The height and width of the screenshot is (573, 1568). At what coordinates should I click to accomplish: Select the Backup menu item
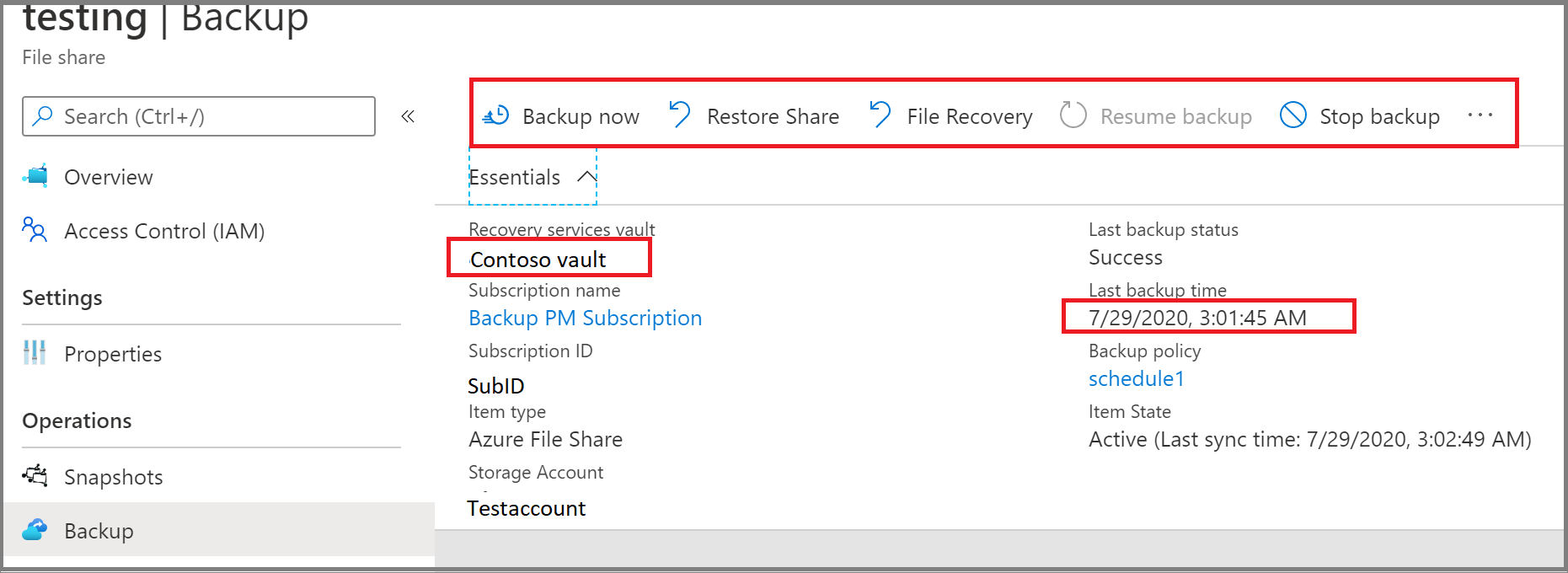[99, 531]
